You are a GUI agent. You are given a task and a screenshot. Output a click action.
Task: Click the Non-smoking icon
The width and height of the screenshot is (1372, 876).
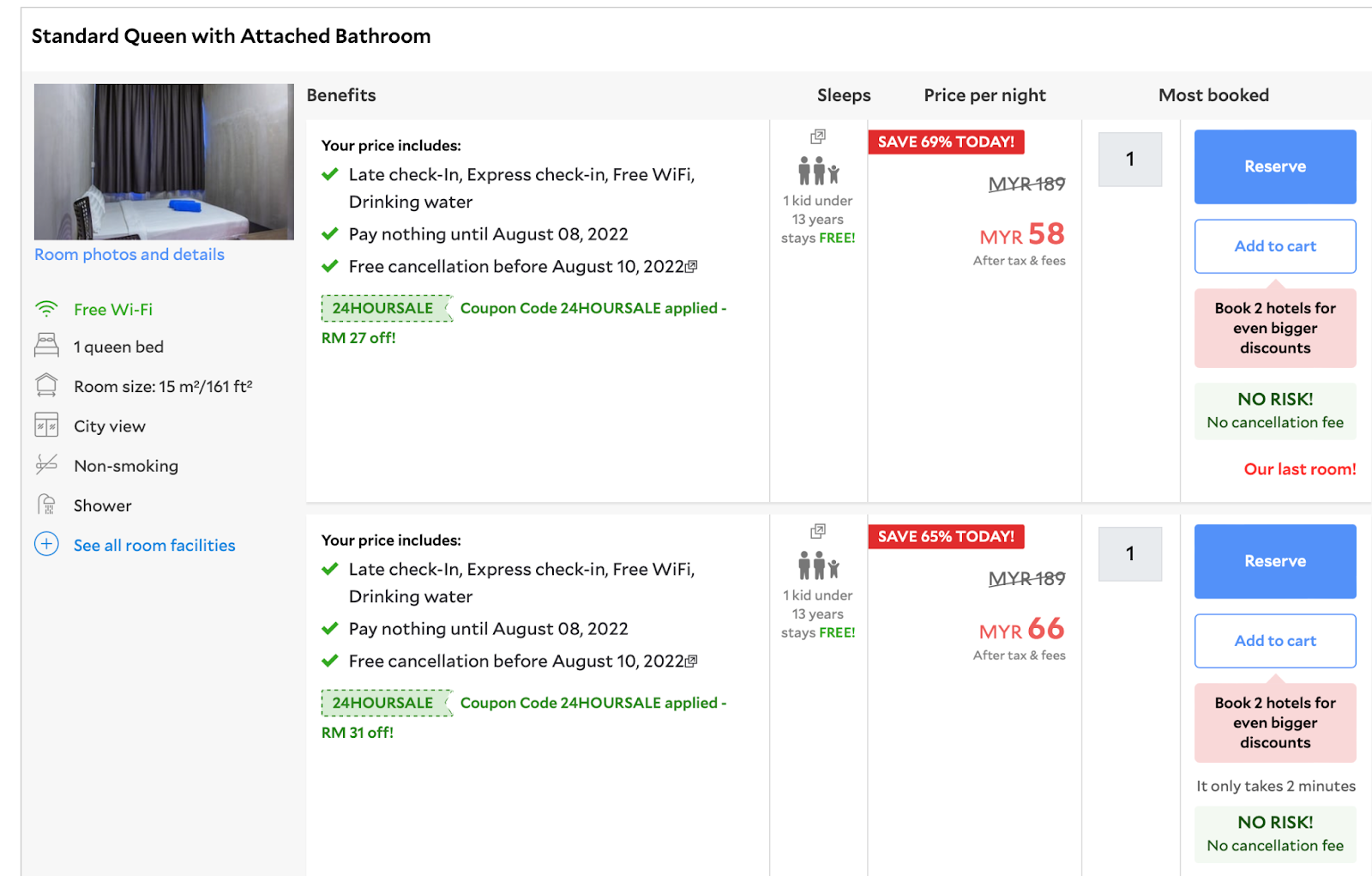click(46, 465)
